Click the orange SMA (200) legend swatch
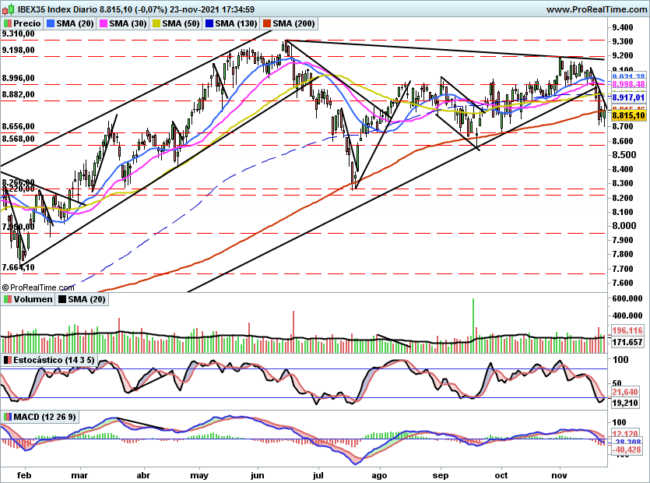The width and height of the screenshot is (650, 483). (266, 24)
